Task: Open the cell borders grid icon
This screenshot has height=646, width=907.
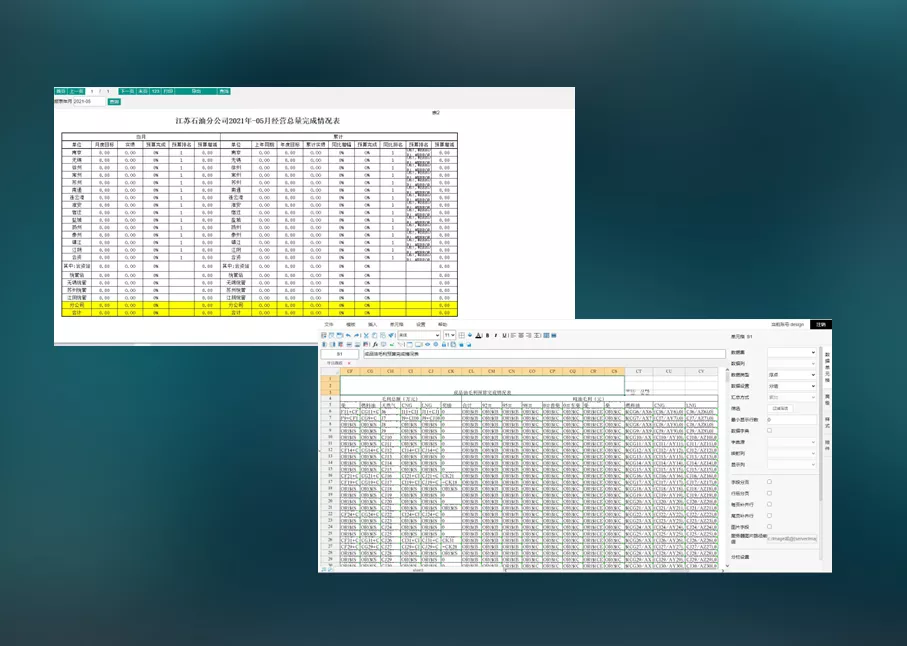Action: pos(462,335)
